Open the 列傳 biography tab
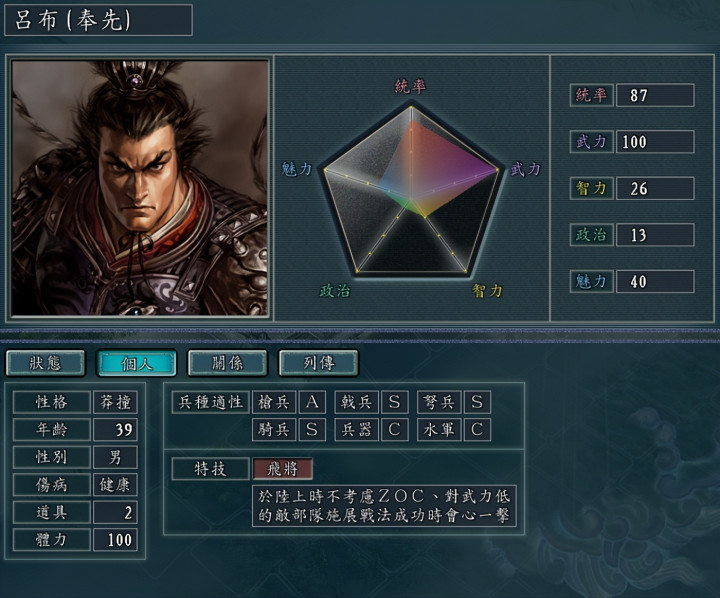 318,363
